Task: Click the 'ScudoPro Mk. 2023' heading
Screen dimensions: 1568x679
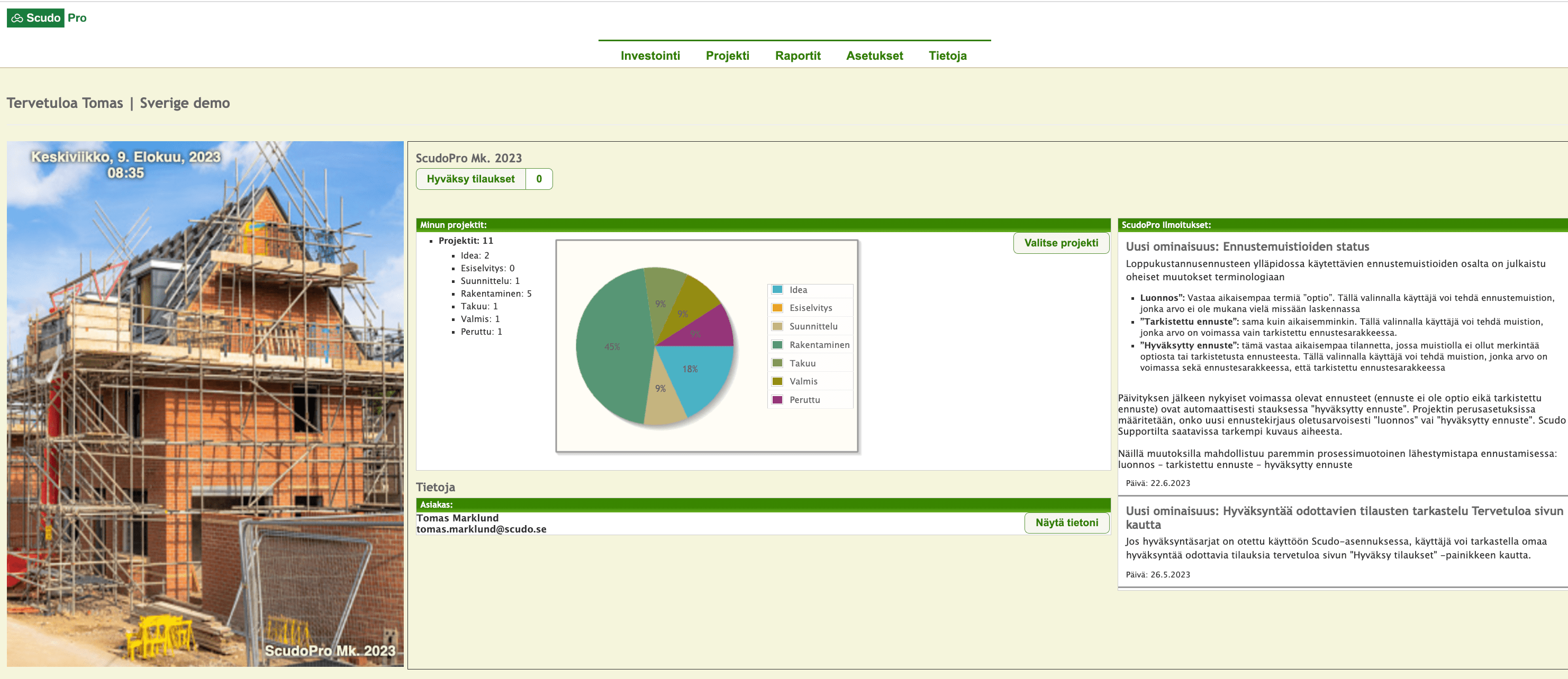Action: point(469,158)
